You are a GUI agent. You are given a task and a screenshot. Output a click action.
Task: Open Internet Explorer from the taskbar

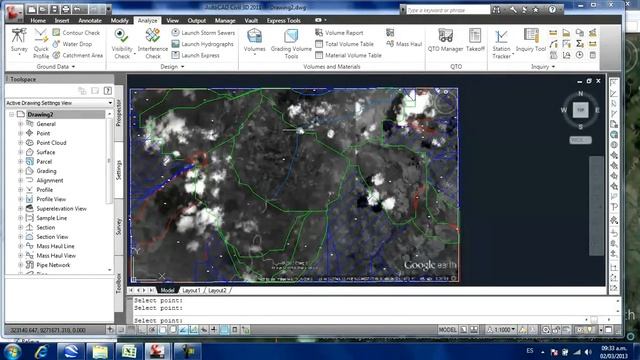click(x=41, y=351)
